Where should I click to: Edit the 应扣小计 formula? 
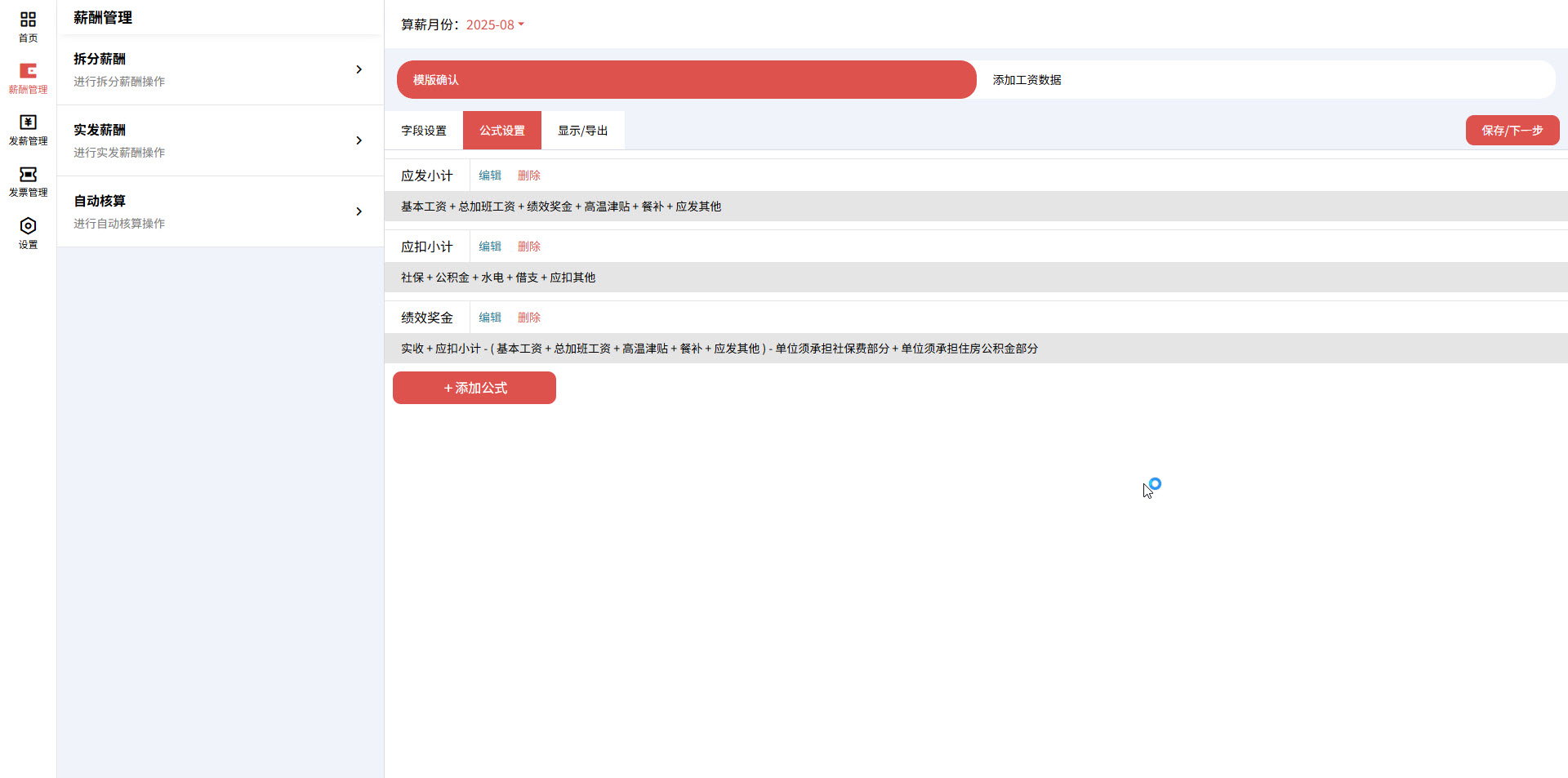[x=490, y=247]
